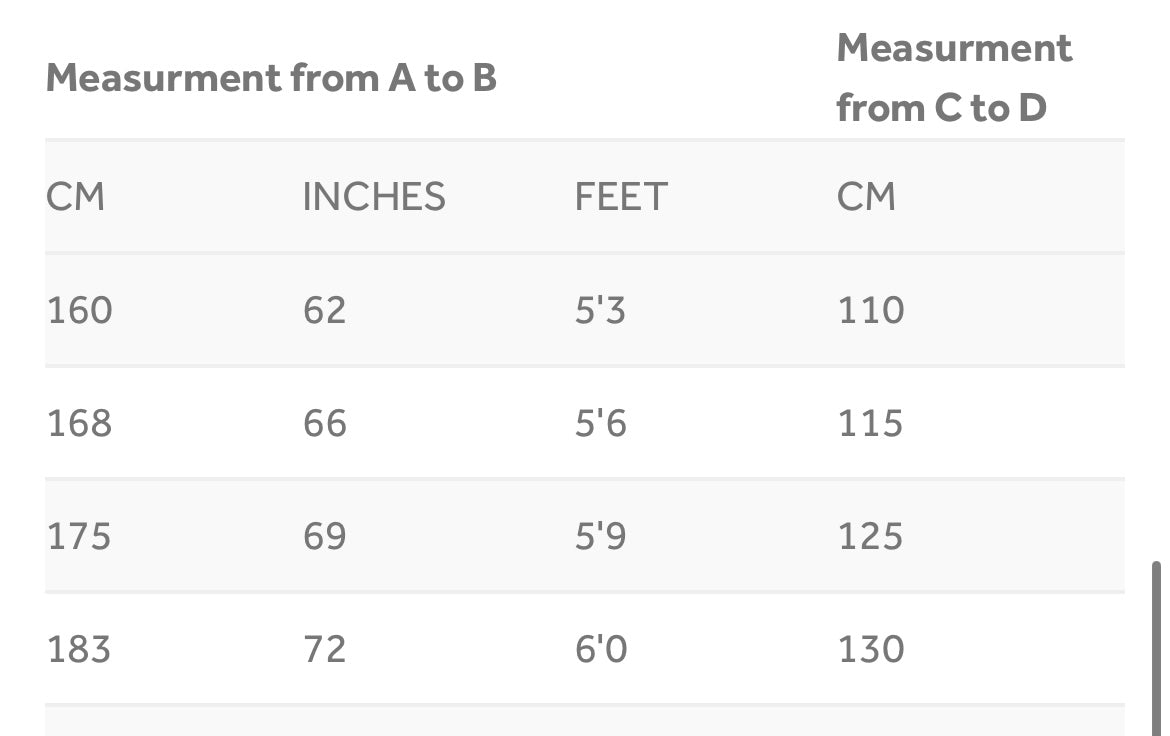Click the 175 cm cell
Screen dimensions: 1170x736
coord(80,536)
